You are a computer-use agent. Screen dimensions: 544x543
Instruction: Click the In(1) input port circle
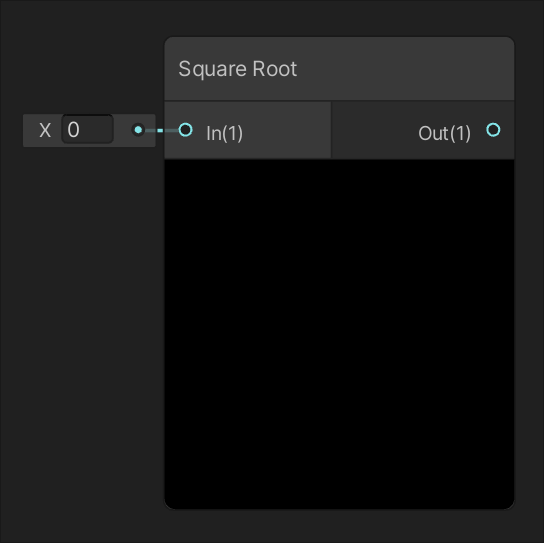pos(186,130)
